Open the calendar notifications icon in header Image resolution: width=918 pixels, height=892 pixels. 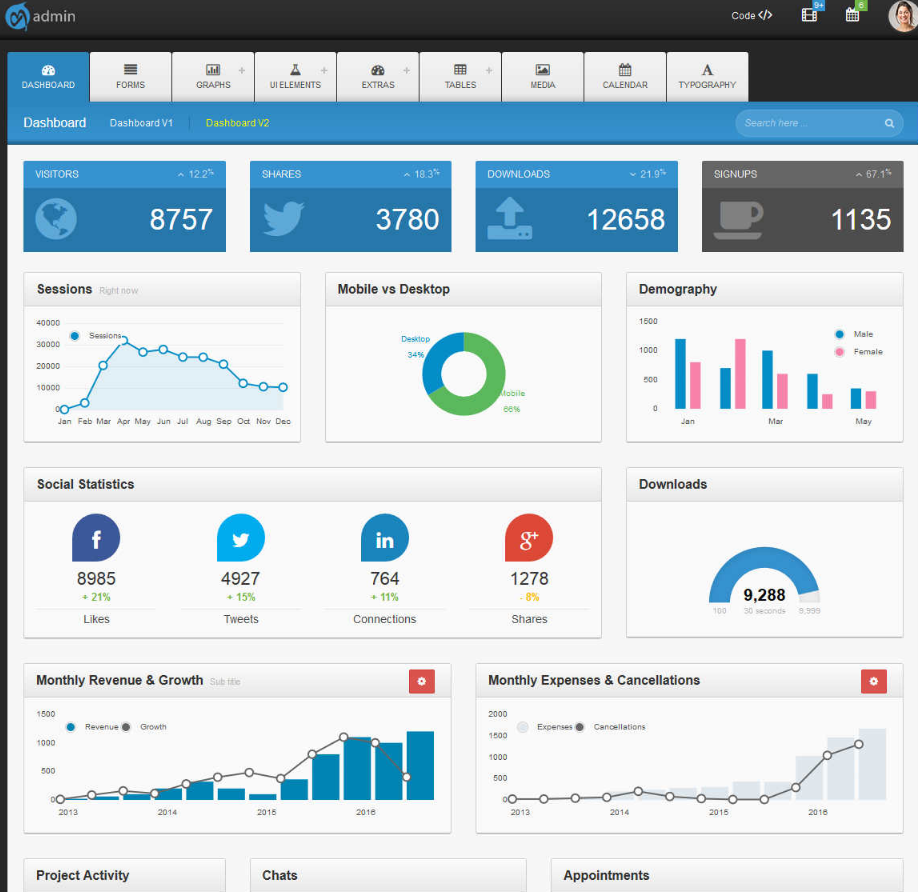(852, 15)
